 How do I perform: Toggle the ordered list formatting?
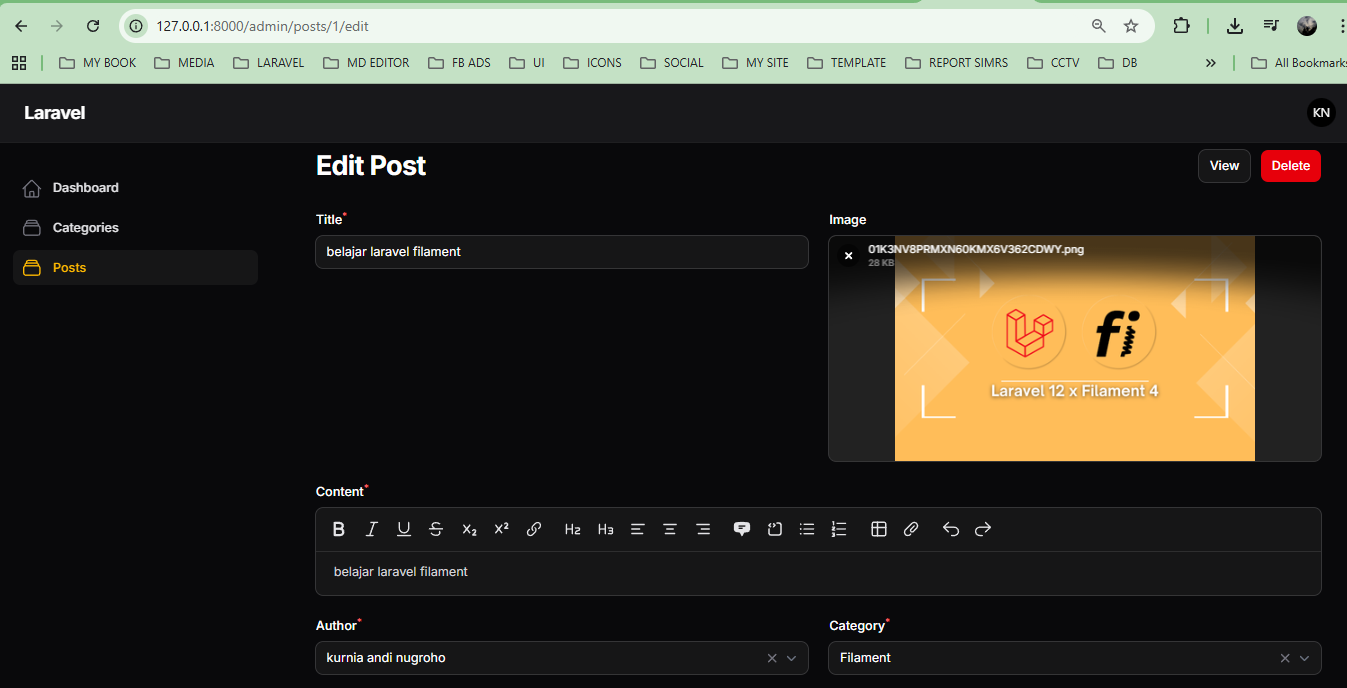(x=839, y=529)
